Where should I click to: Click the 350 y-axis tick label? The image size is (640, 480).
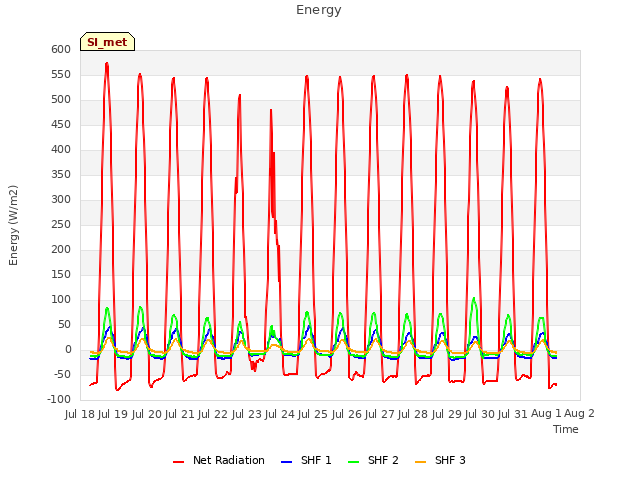pyautogui.click(x=61, y=175)
